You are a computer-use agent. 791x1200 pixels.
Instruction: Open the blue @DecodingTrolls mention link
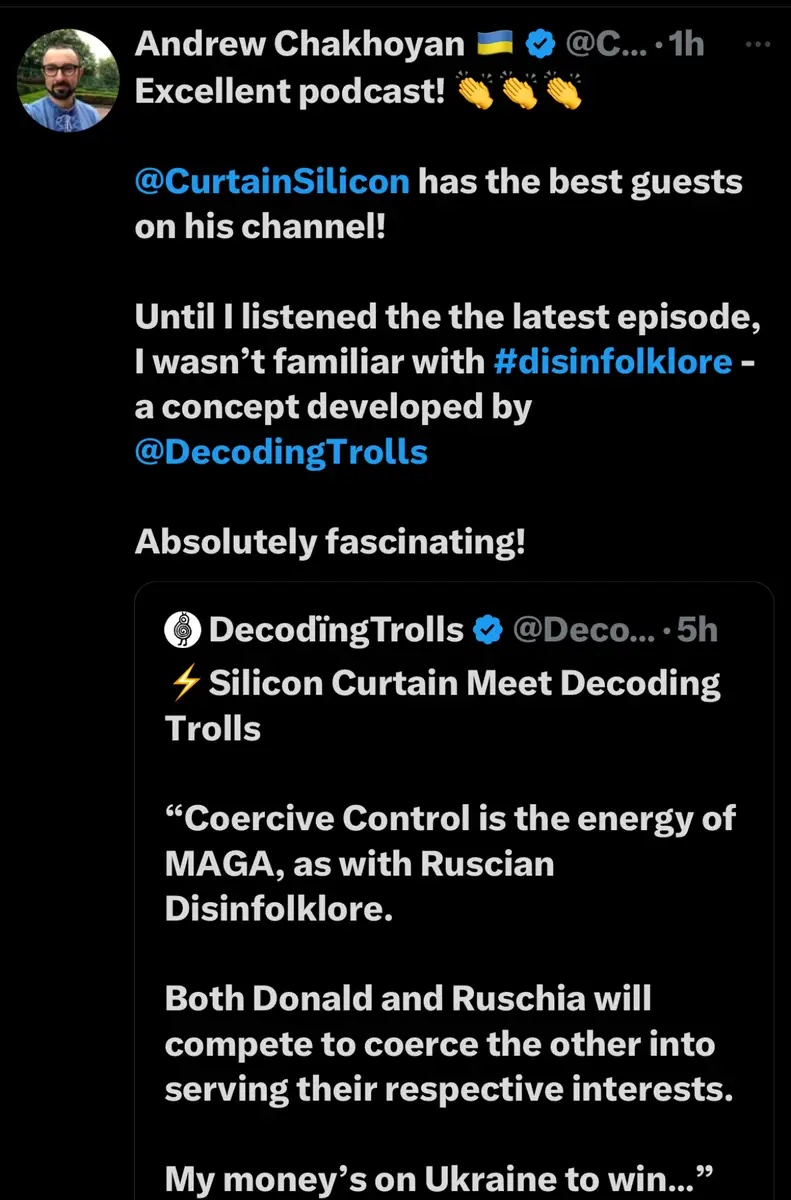(281, 452)
